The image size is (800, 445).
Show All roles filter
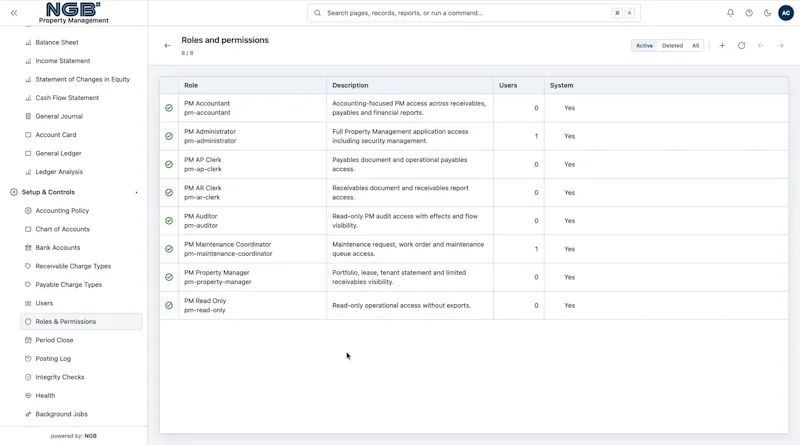695,45
